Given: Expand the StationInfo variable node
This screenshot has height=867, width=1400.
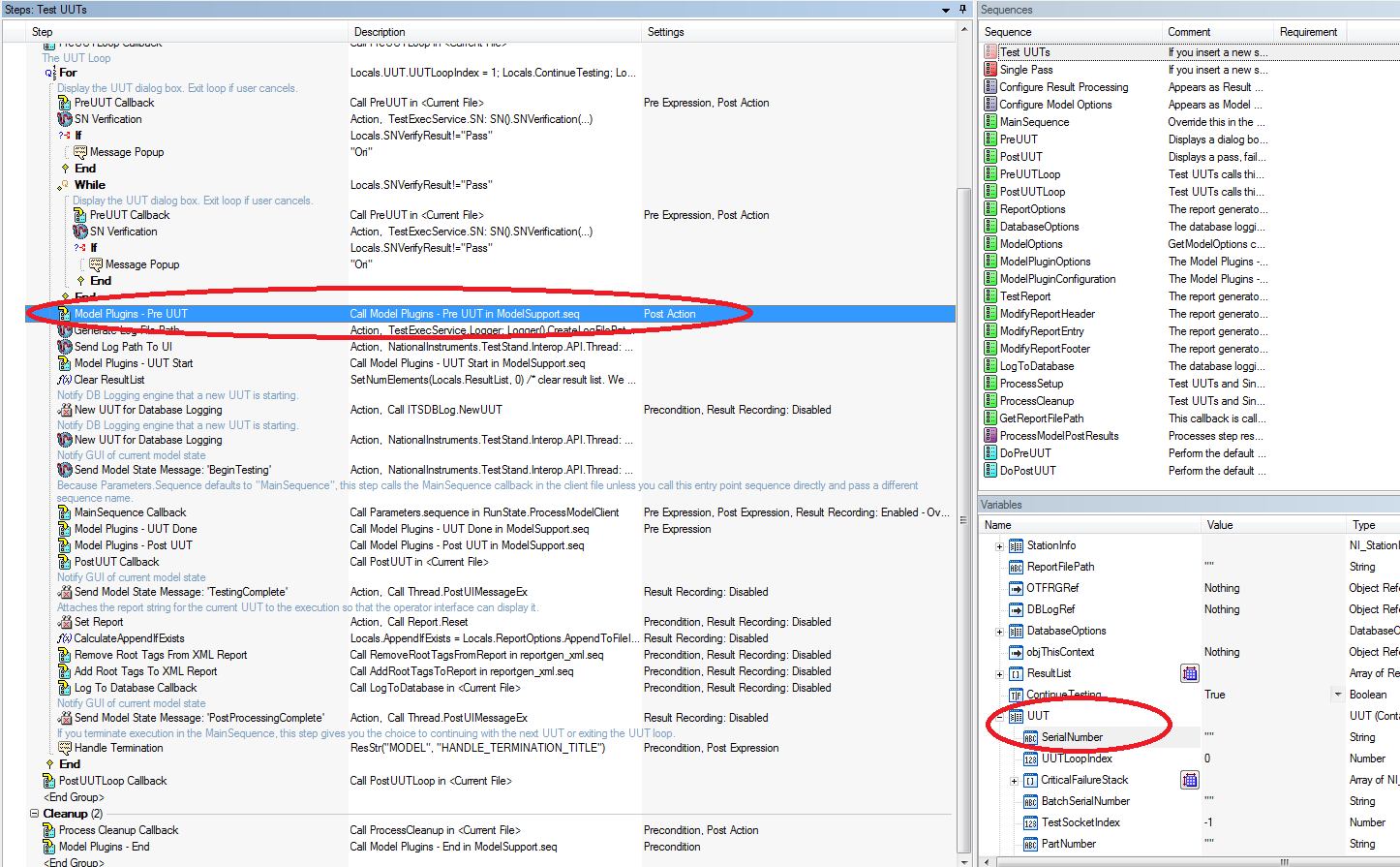Looking at the screenshot, I should tap(999, 546).
